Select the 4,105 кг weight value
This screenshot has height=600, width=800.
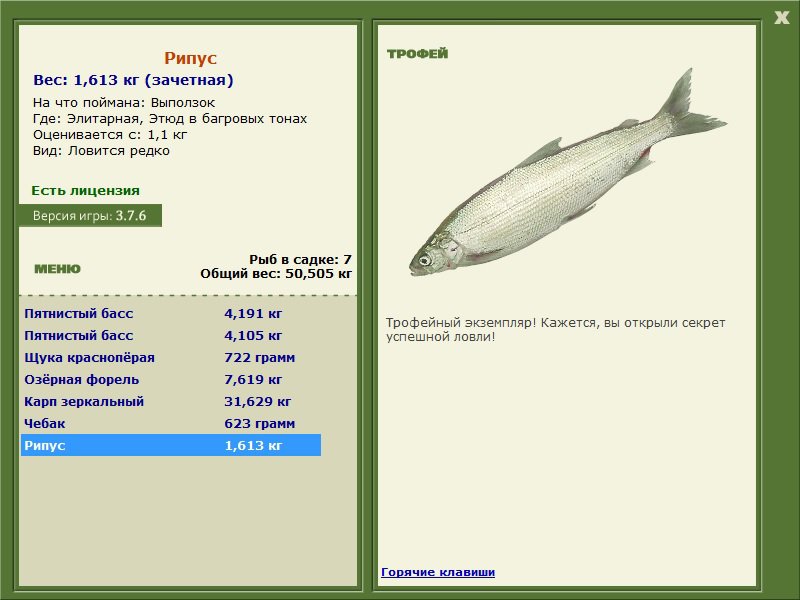253,336
